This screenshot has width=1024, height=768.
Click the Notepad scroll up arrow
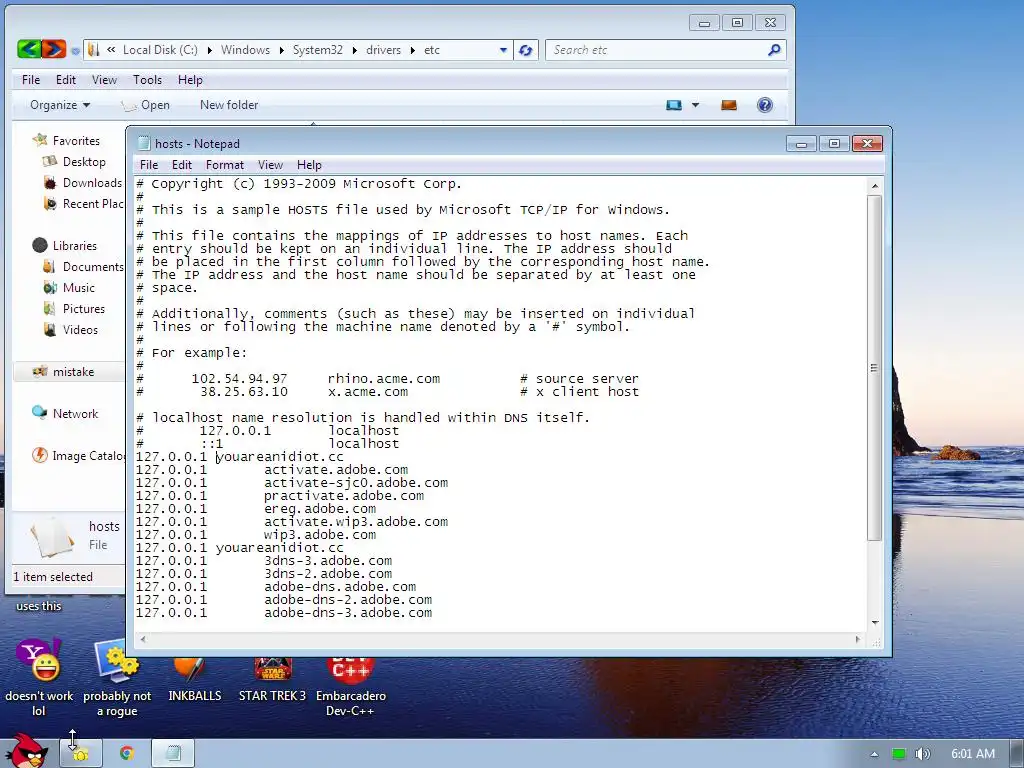874,186
